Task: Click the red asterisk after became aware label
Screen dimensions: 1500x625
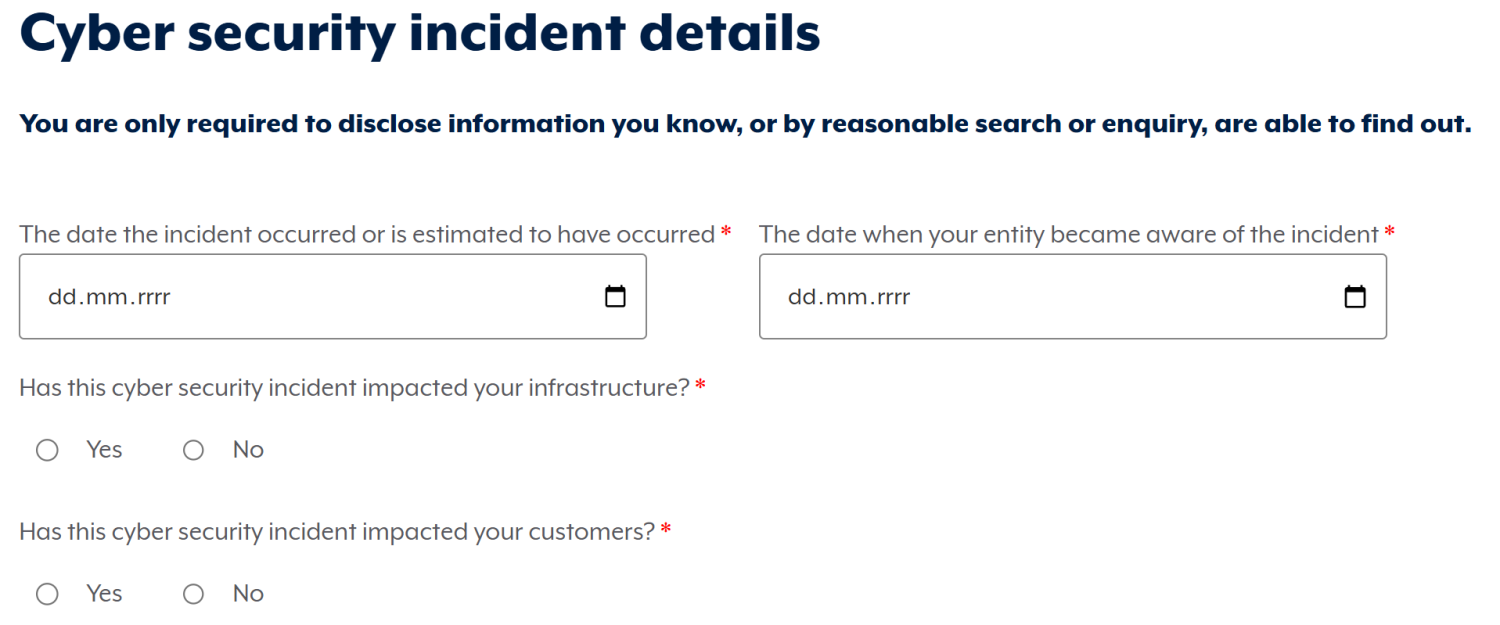Action: tap(1389, 232)
